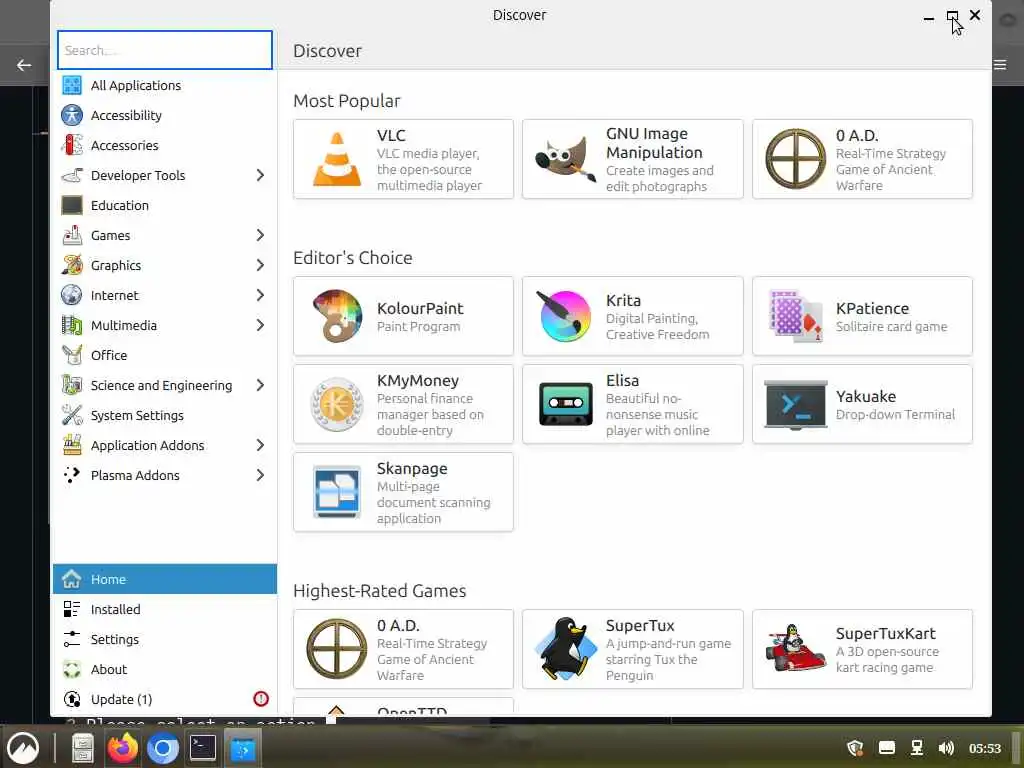Viewport: 1024px width, 768px height.
Task: Click the Settings sliders icon
Action: (72, 639)
